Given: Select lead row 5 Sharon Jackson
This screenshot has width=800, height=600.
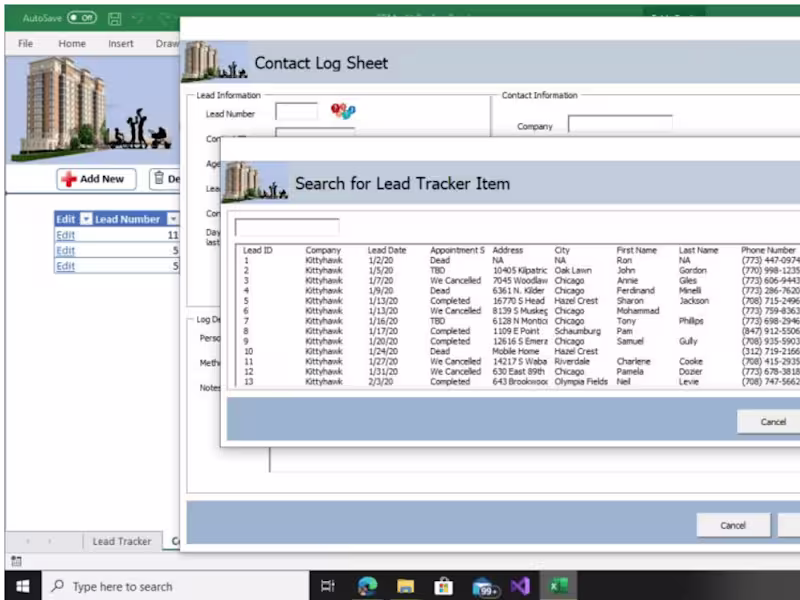Looking at the screenshot, I should (518, 301).
